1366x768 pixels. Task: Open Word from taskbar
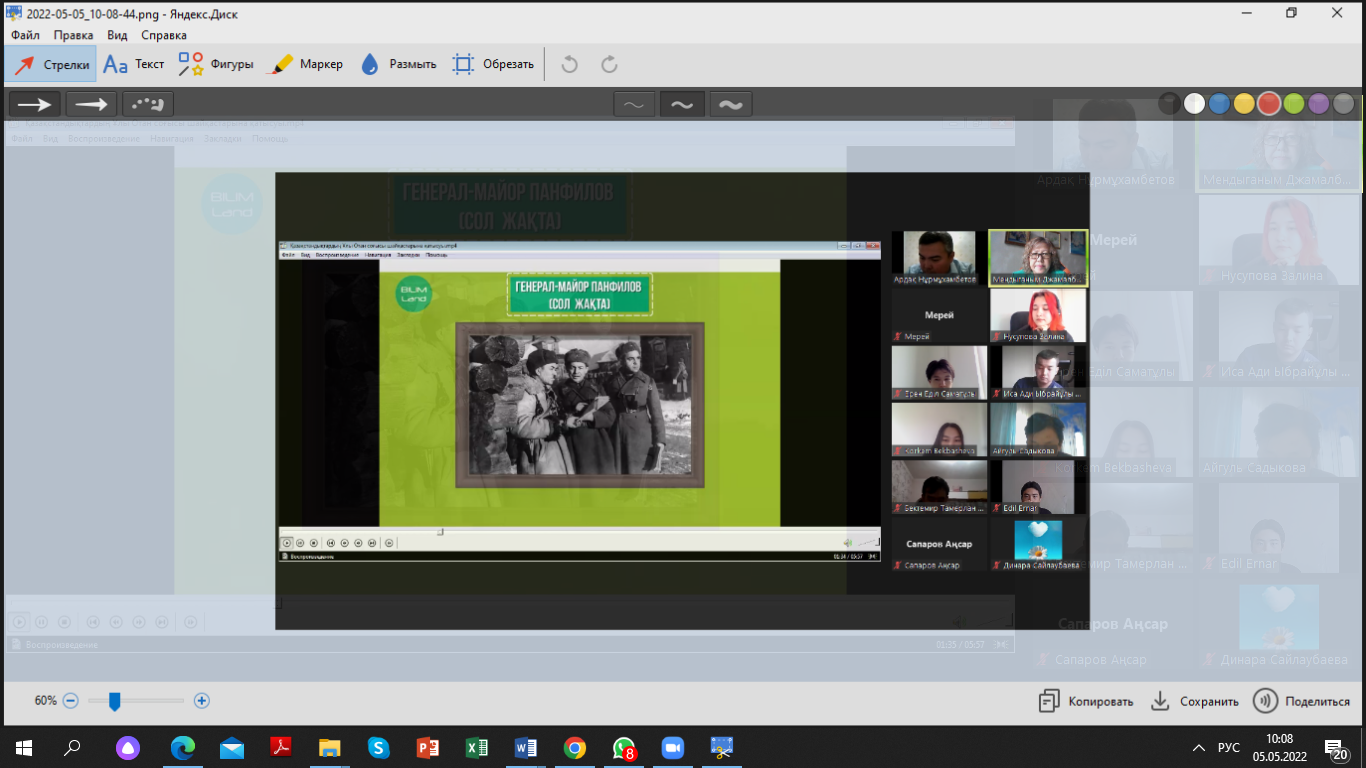click(526, 747)
